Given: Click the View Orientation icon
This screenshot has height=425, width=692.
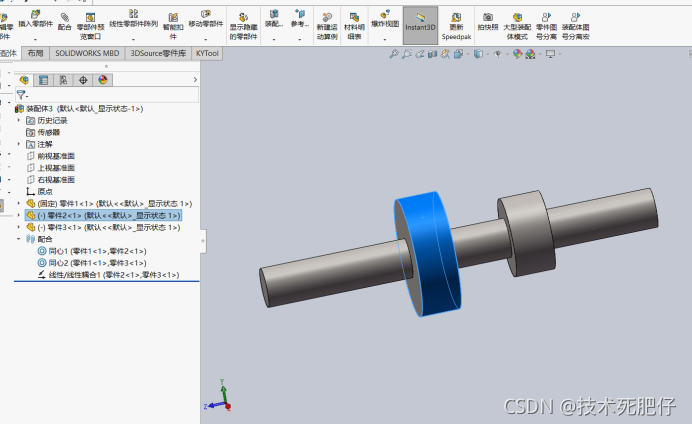Looking at the screenshot, I should click(459, 54).
